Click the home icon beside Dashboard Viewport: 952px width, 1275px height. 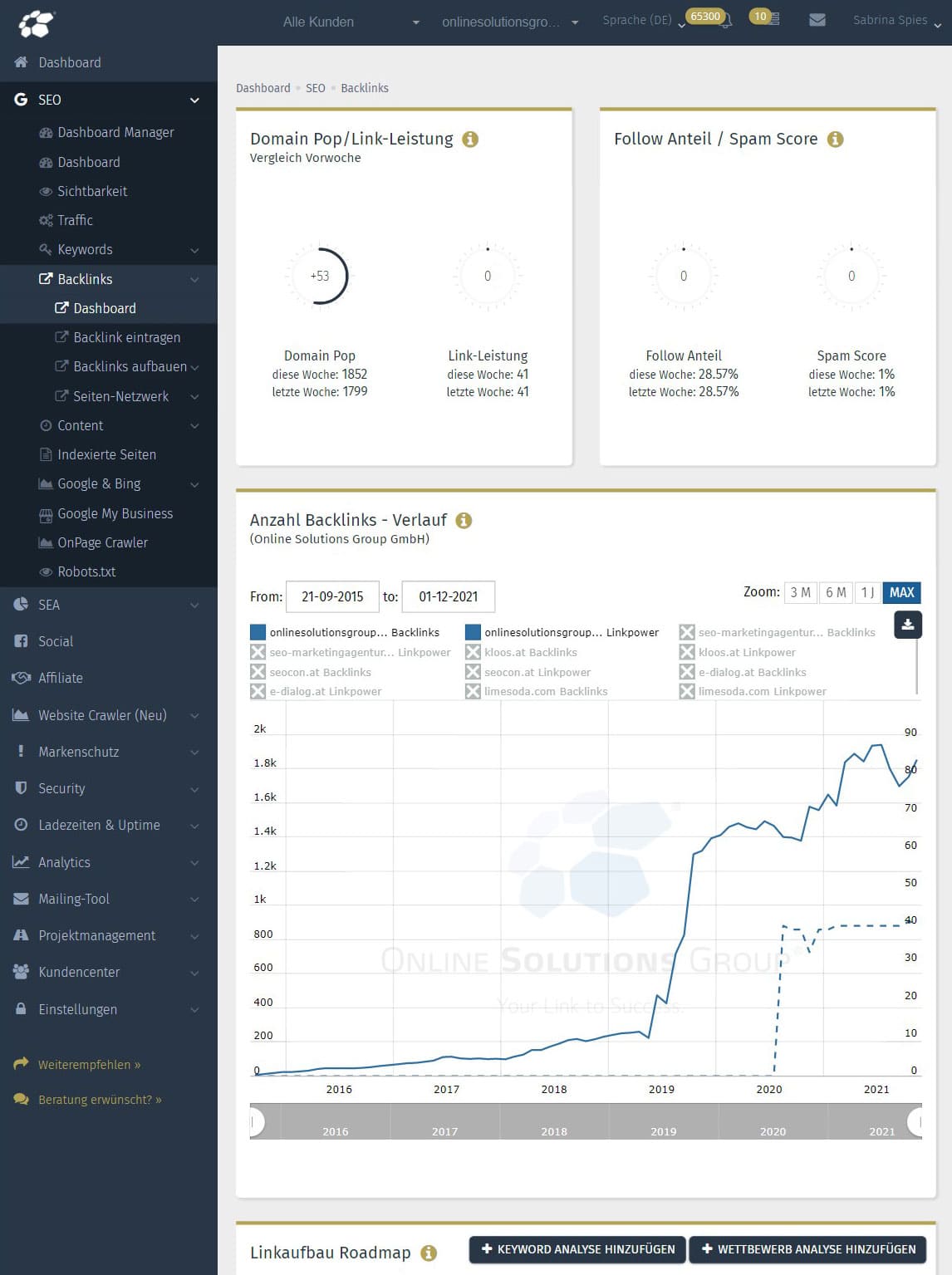[x=21, y=62]
